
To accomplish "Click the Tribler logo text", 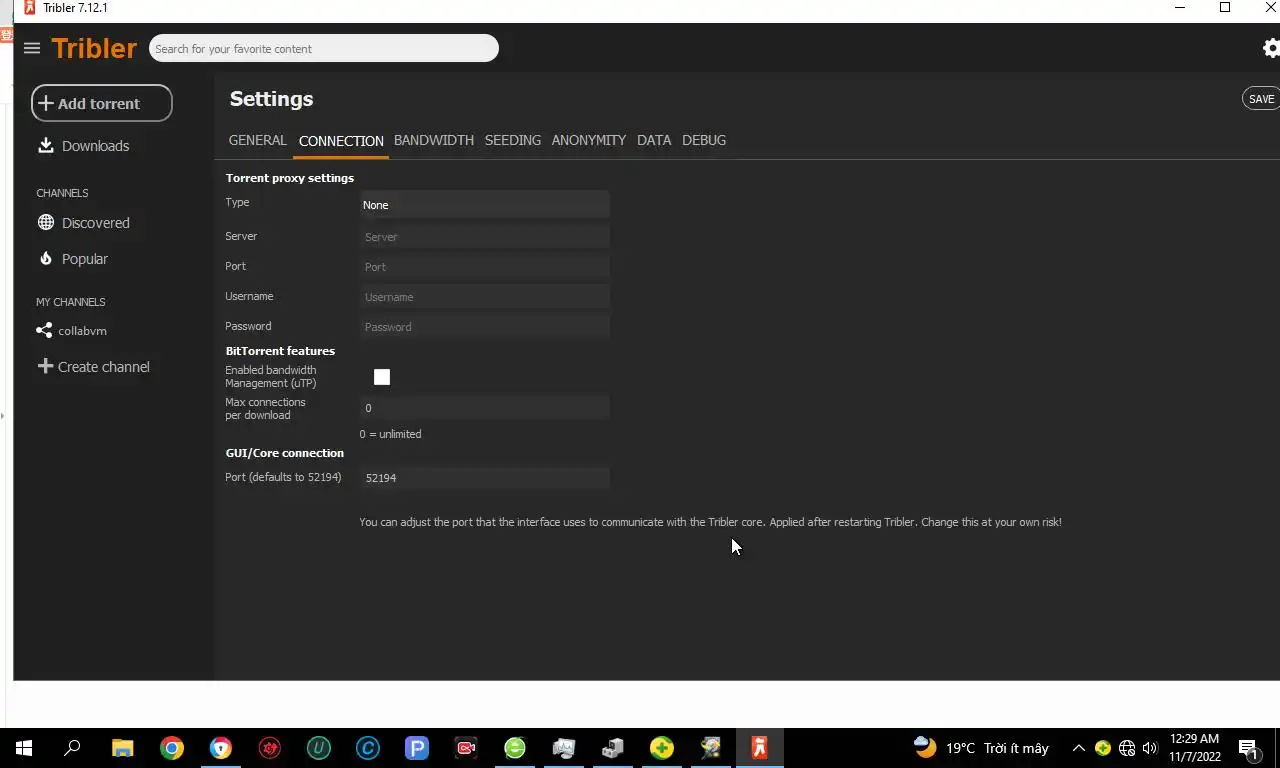I will [x=94, y=48].
